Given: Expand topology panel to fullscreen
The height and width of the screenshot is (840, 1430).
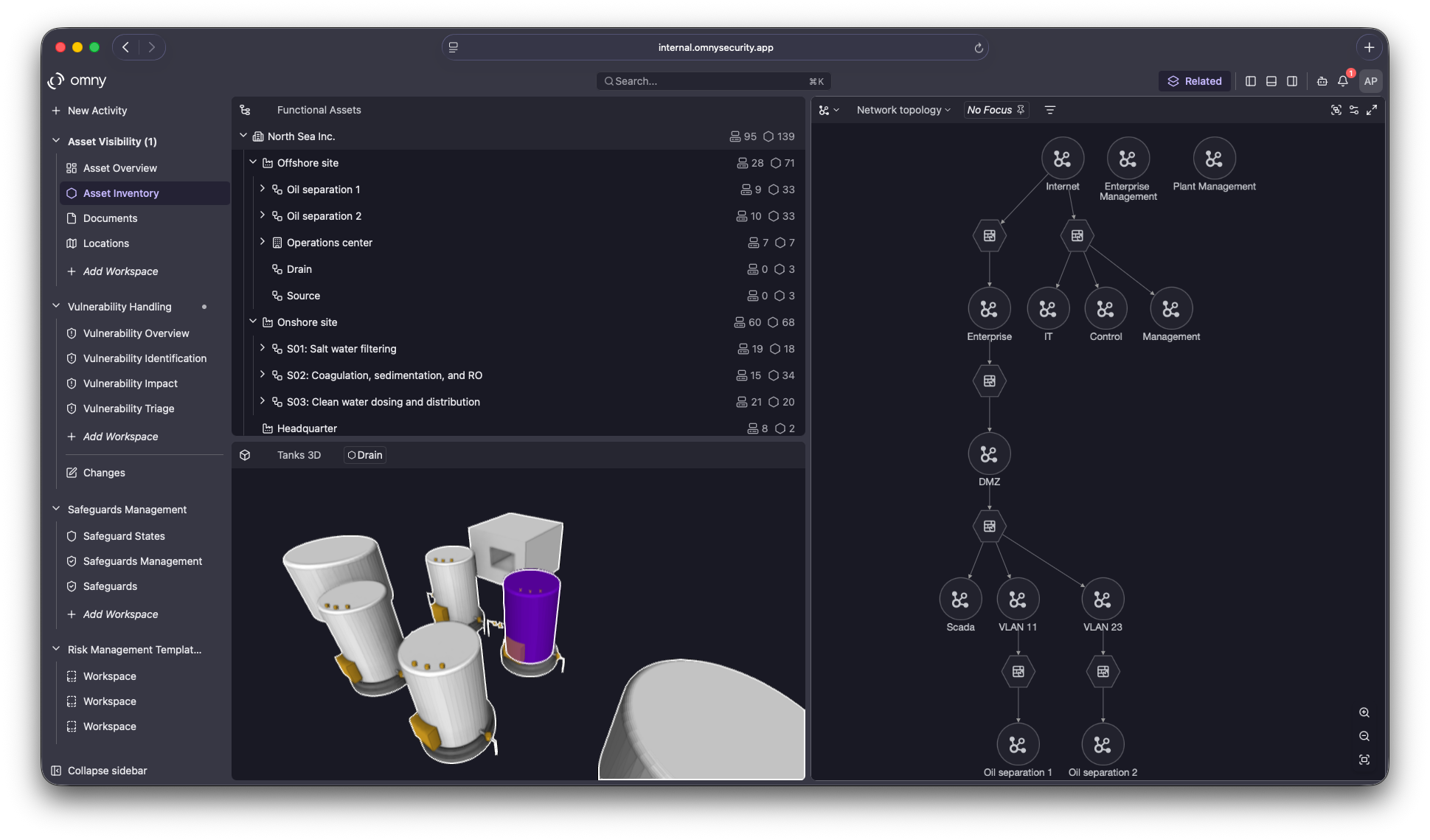Looking at the screenshot, I should click(x=1372, y=110).
